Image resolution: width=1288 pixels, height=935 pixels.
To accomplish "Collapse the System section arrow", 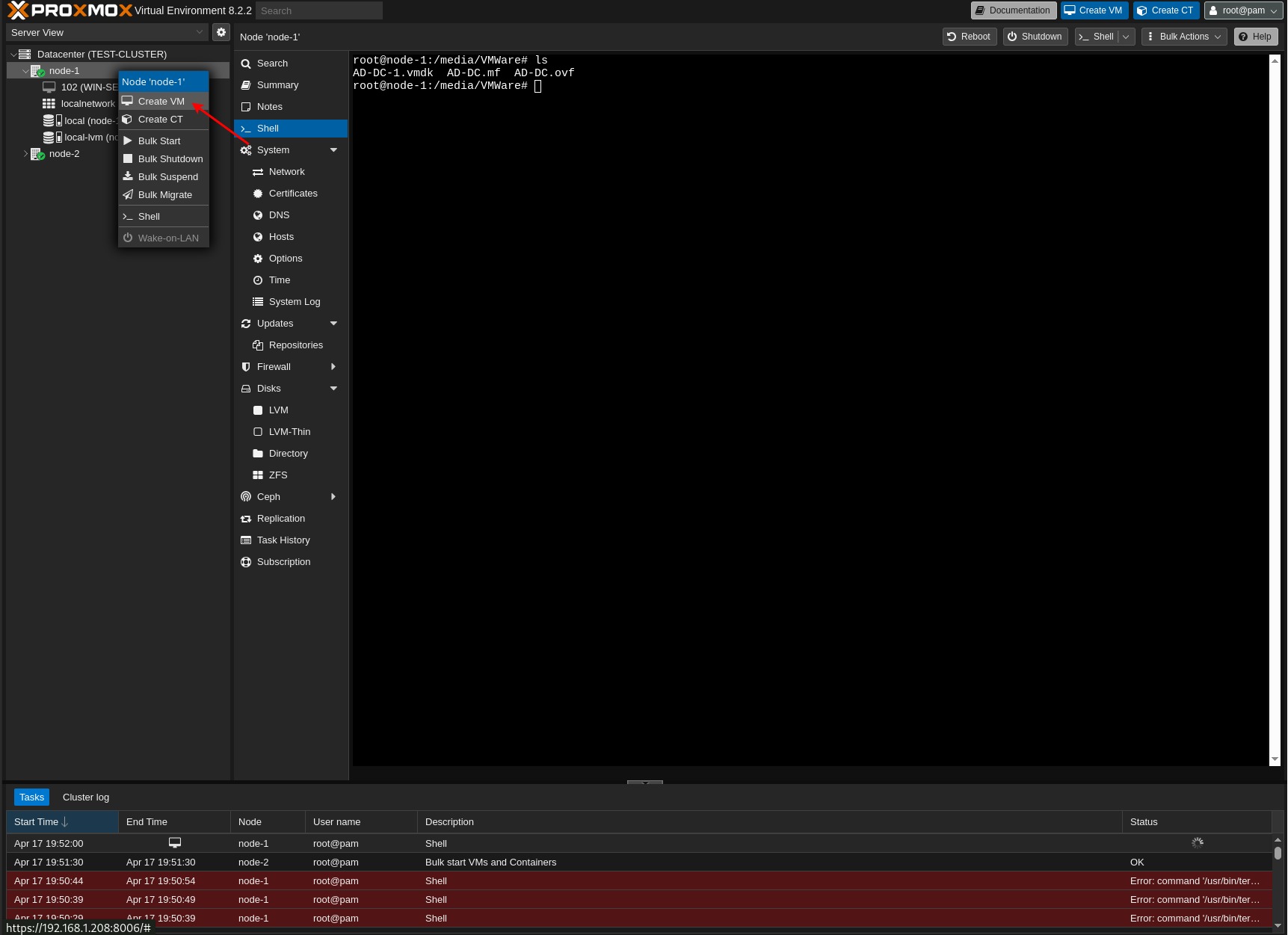I will (333, 150).
